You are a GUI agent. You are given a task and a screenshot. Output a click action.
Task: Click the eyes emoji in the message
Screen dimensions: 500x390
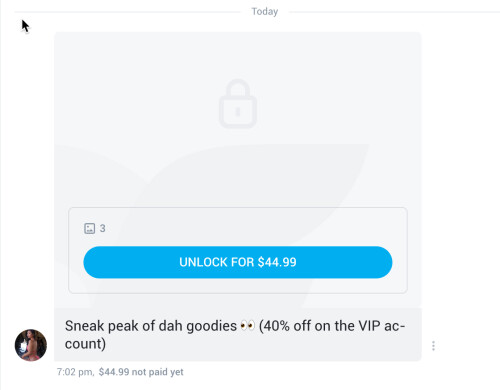(x=247, y=326)
